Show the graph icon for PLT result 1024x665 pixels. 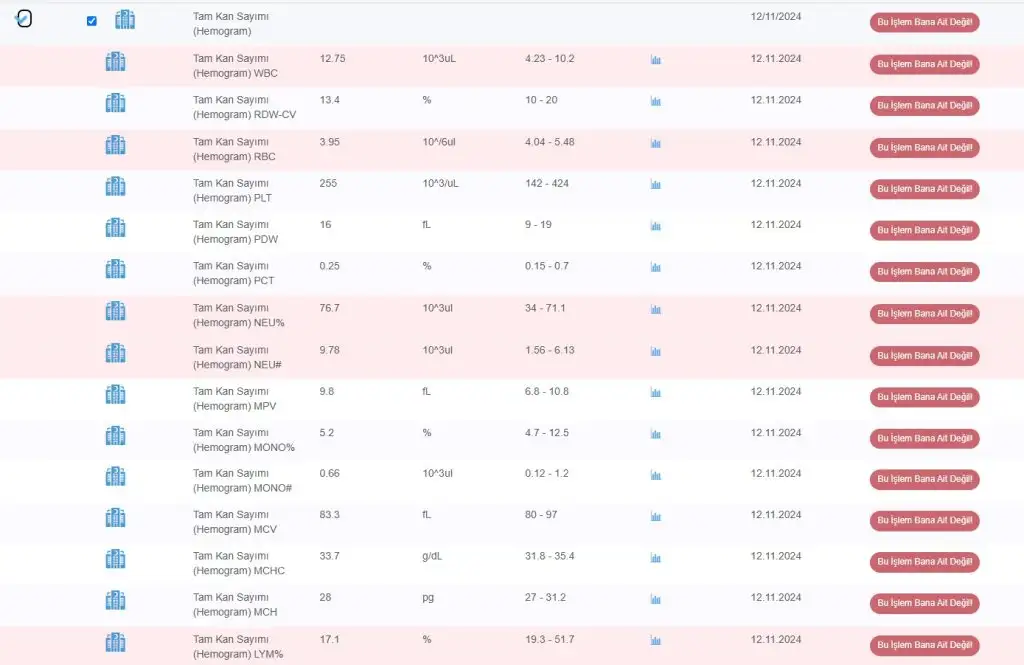tap(656, 185)
